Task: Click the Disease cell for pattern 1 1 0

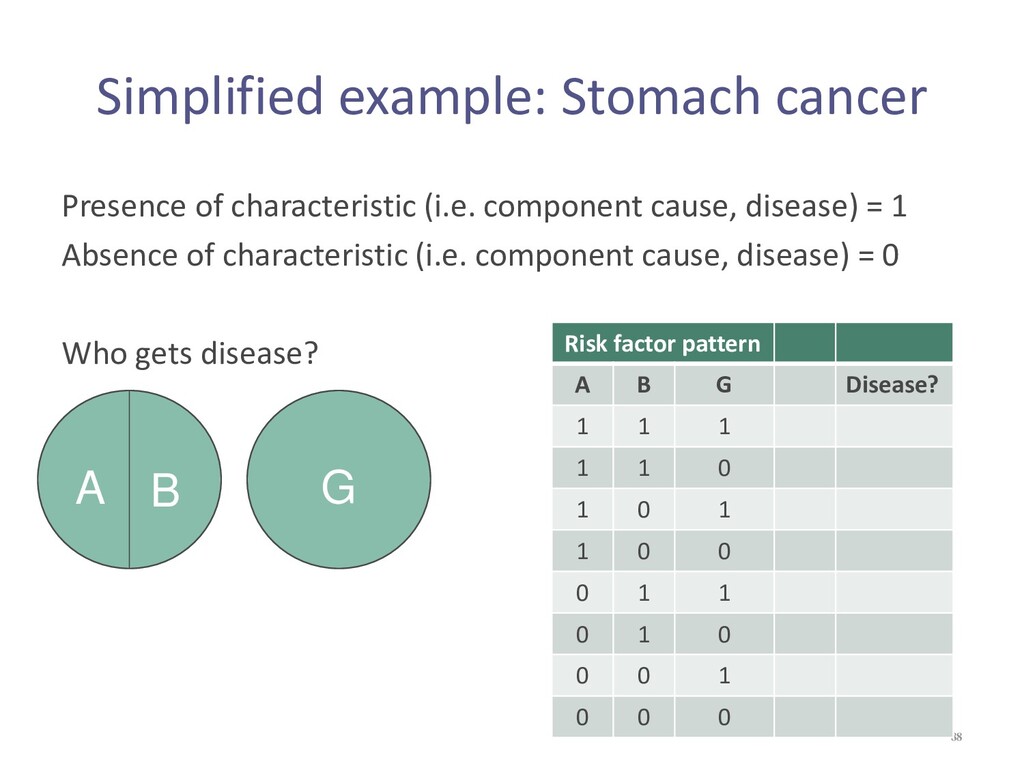Action: click(x=893, y=468)
